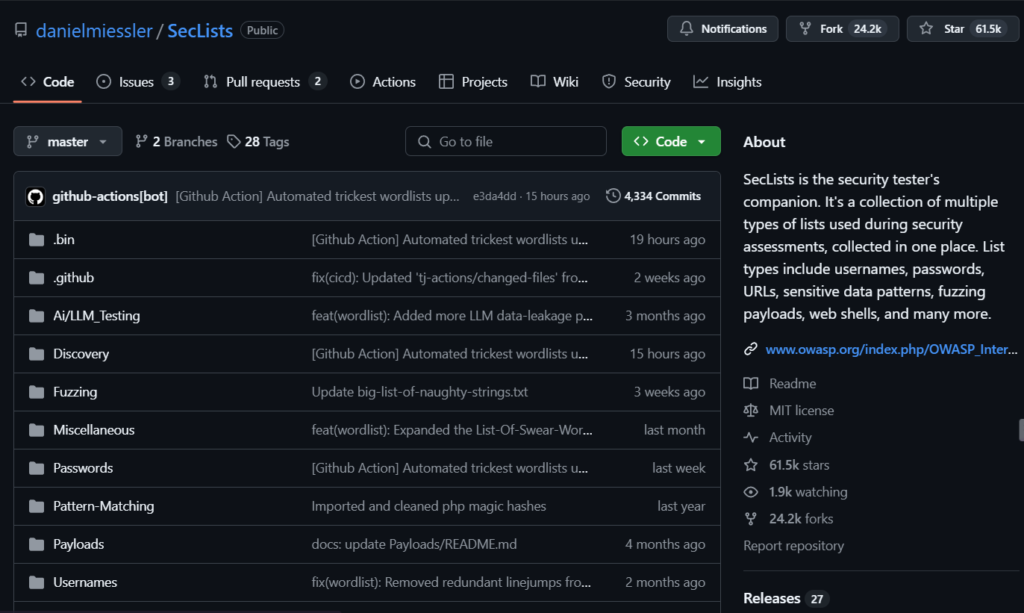Open the Projects tab

click(x=473, y=82)
